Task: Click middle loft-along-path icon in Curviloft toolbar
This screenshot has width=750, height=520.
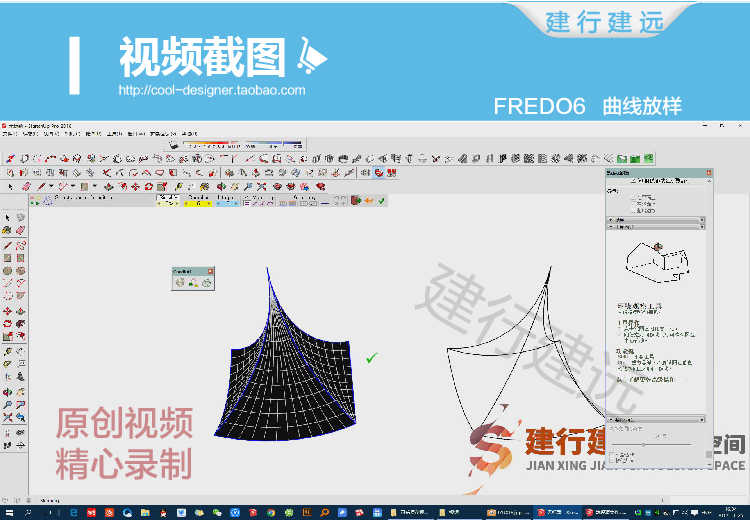Action: pyautogui.click(x=193, y=283)
